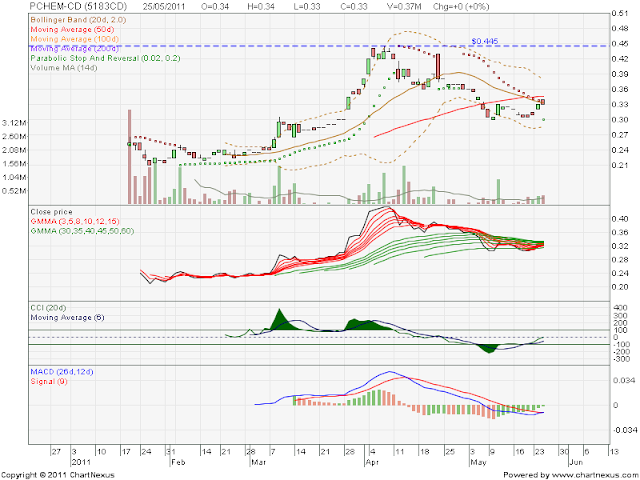
Task: Click the 23 date tick label
Action: (x=540, y=452)
